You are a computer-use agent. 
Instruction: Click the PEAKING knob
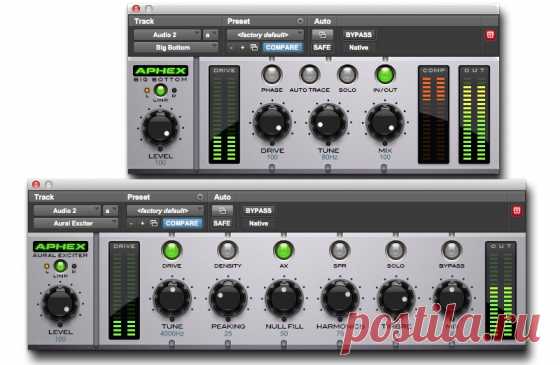(x=228, y=298)
